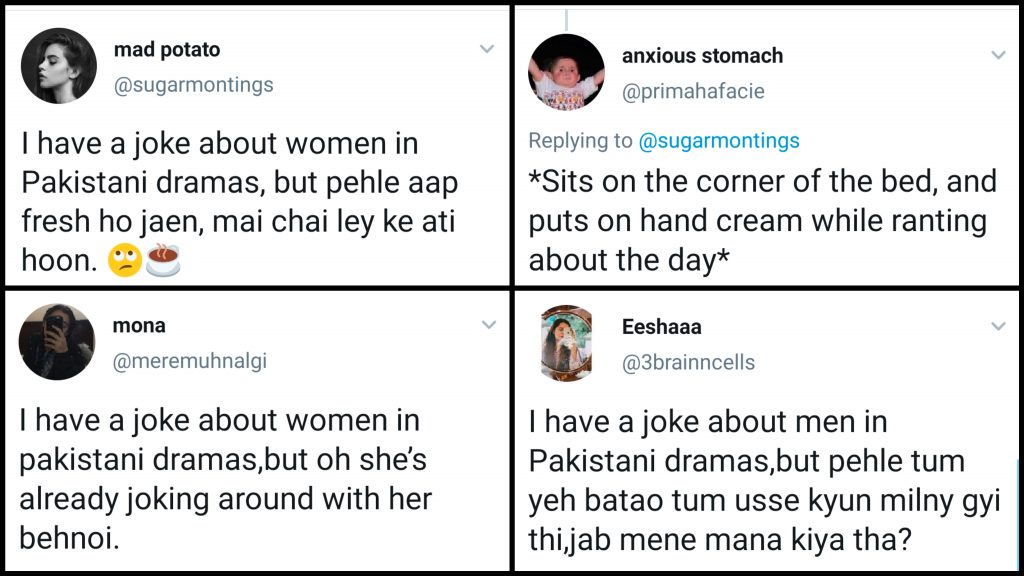
Task: Visit the @meremuhnalgi handle
Action: click(x=191, y=361)
